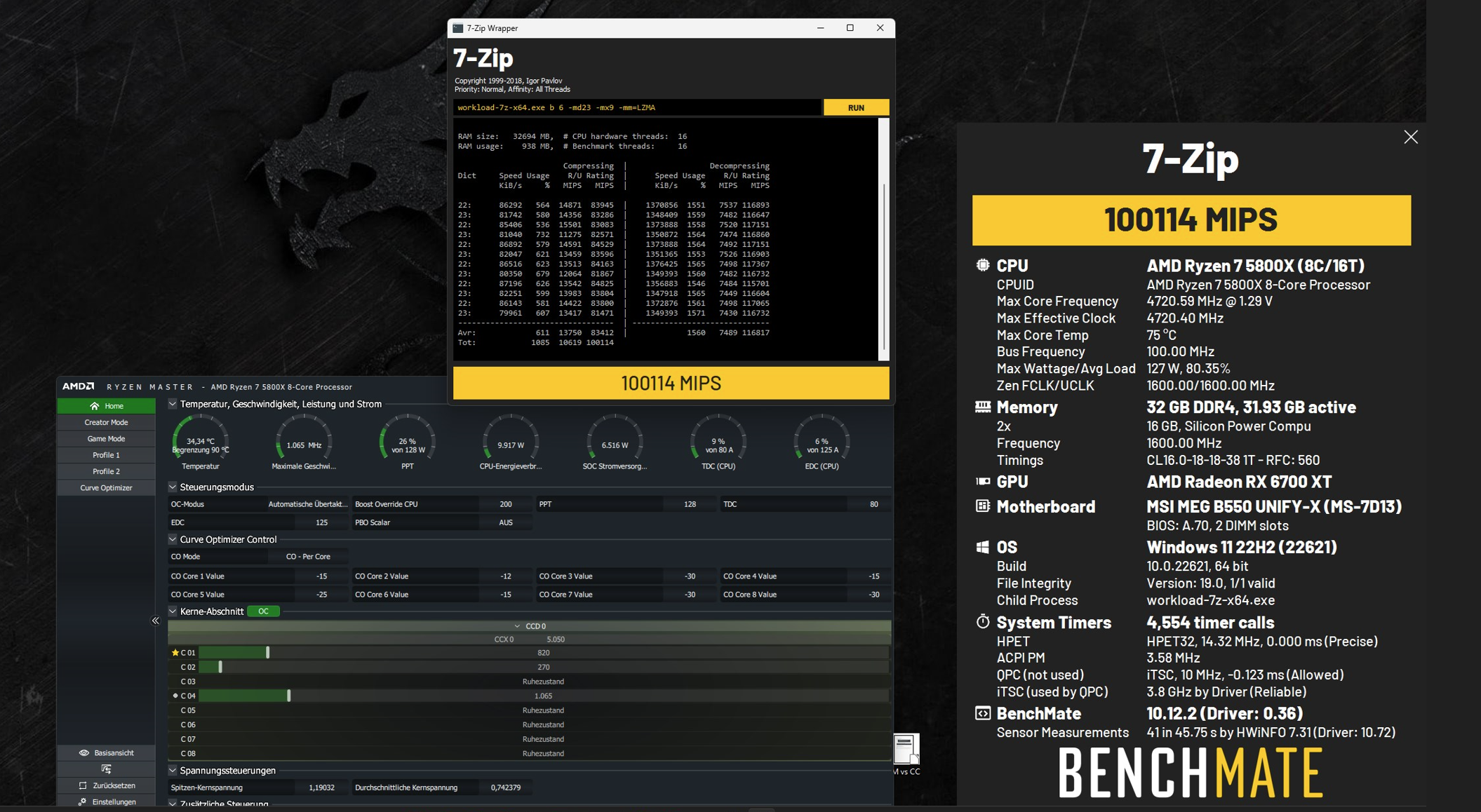Click the Basisansicht eye icon
Viewport: 1481px width, 812px height.
(84, 752)
